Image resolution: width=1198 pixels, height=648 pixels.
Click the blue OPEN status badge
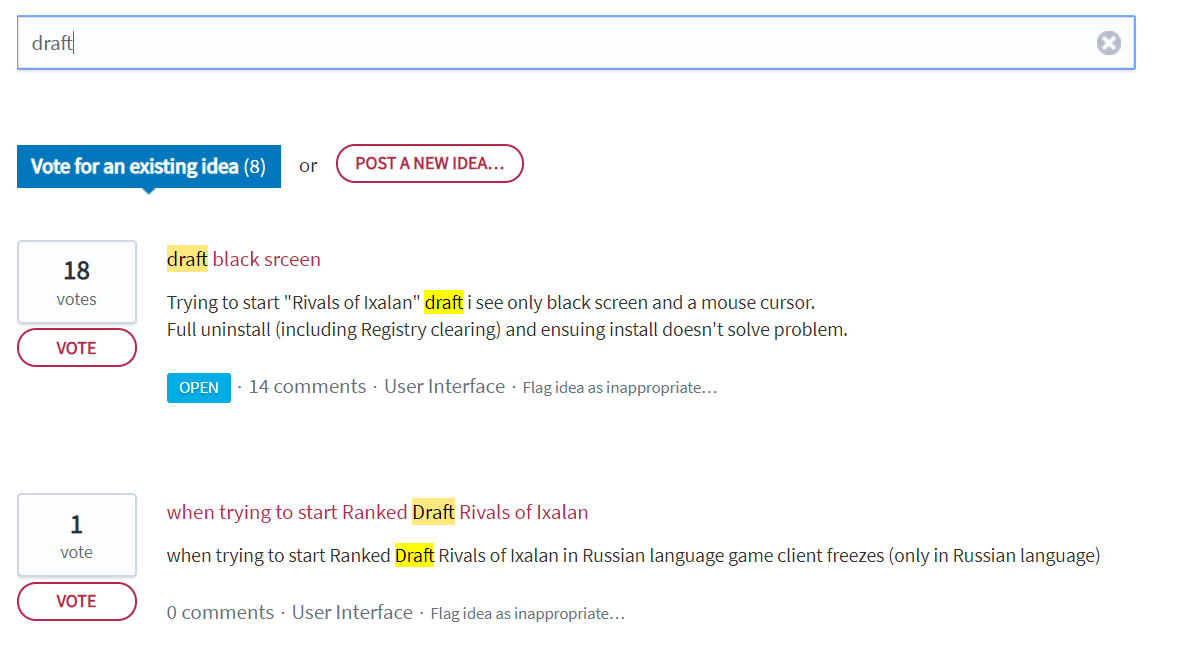(x=198, y=388)
